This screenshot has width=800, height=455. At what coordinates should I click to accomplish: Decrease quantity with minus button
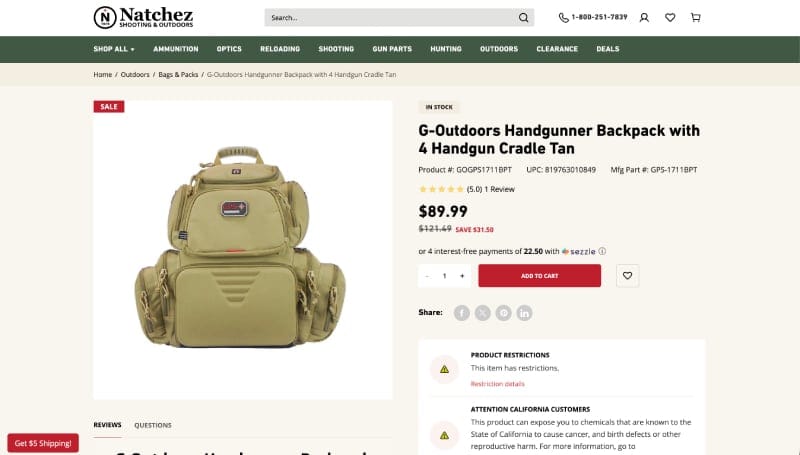(x=427, y=276)
